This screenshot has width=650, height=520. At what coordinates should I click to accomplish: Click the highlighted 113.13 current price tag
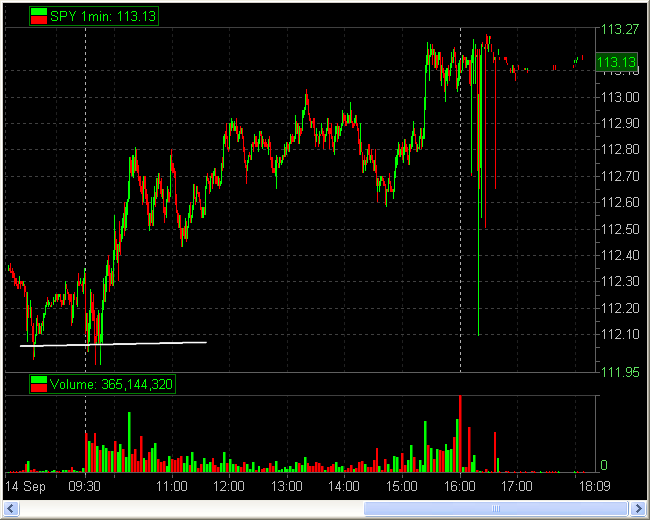[x=616, y=62]
